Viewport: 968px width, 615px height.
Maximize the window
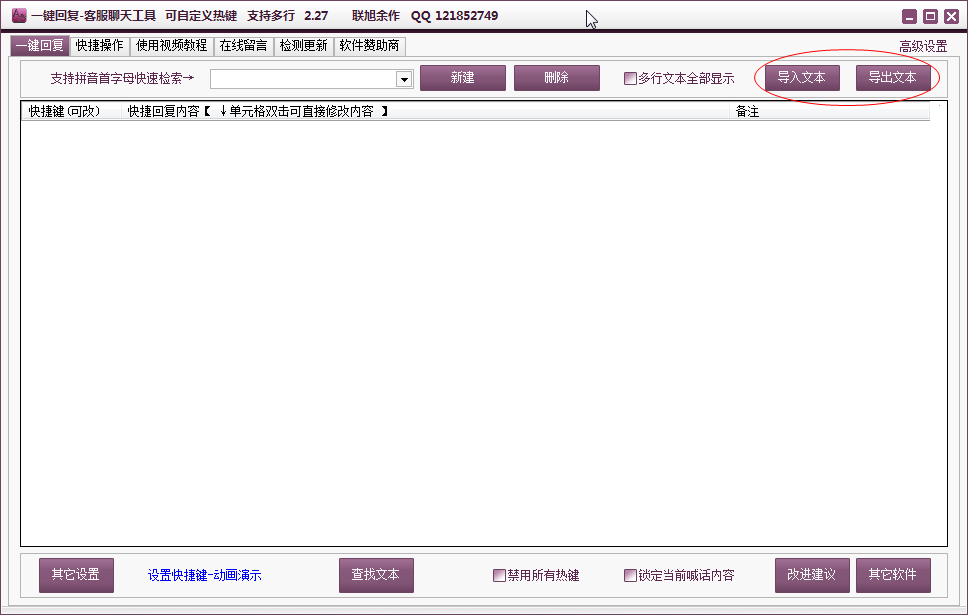(x=930, y=17)
